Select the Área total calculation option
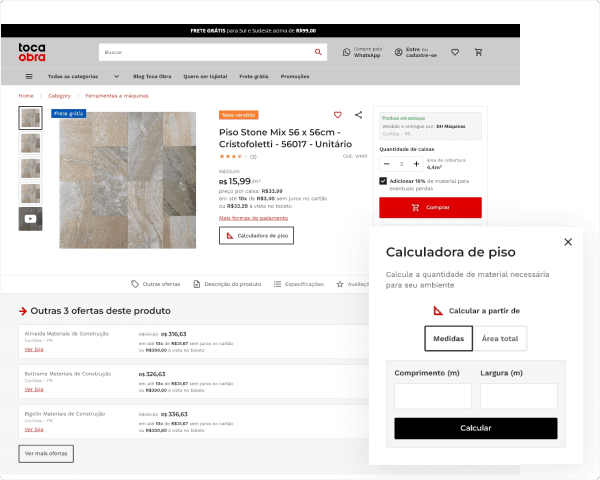Screen dimensions: 600x480 [x=500, y=338]
